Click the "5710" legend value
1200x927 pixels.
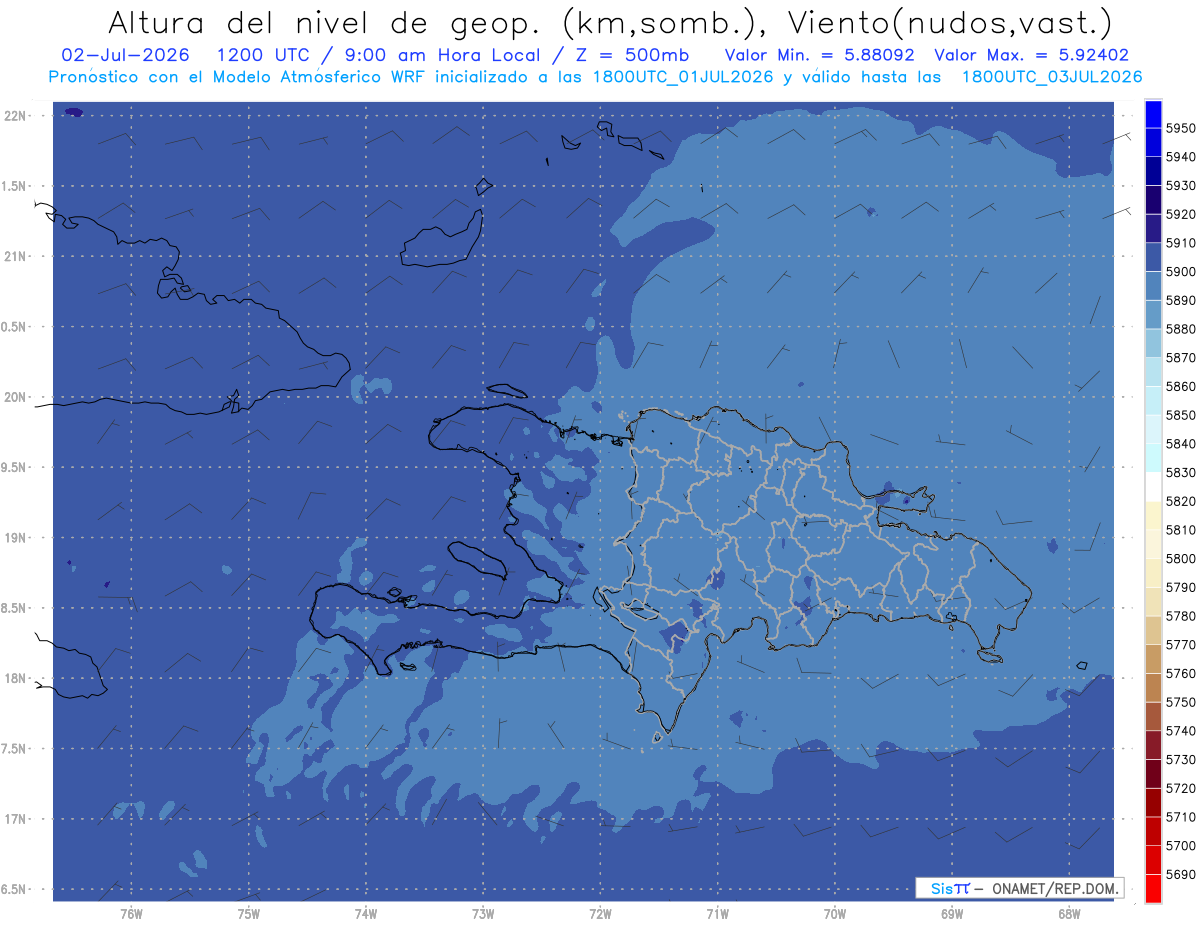click(1180, 817)
